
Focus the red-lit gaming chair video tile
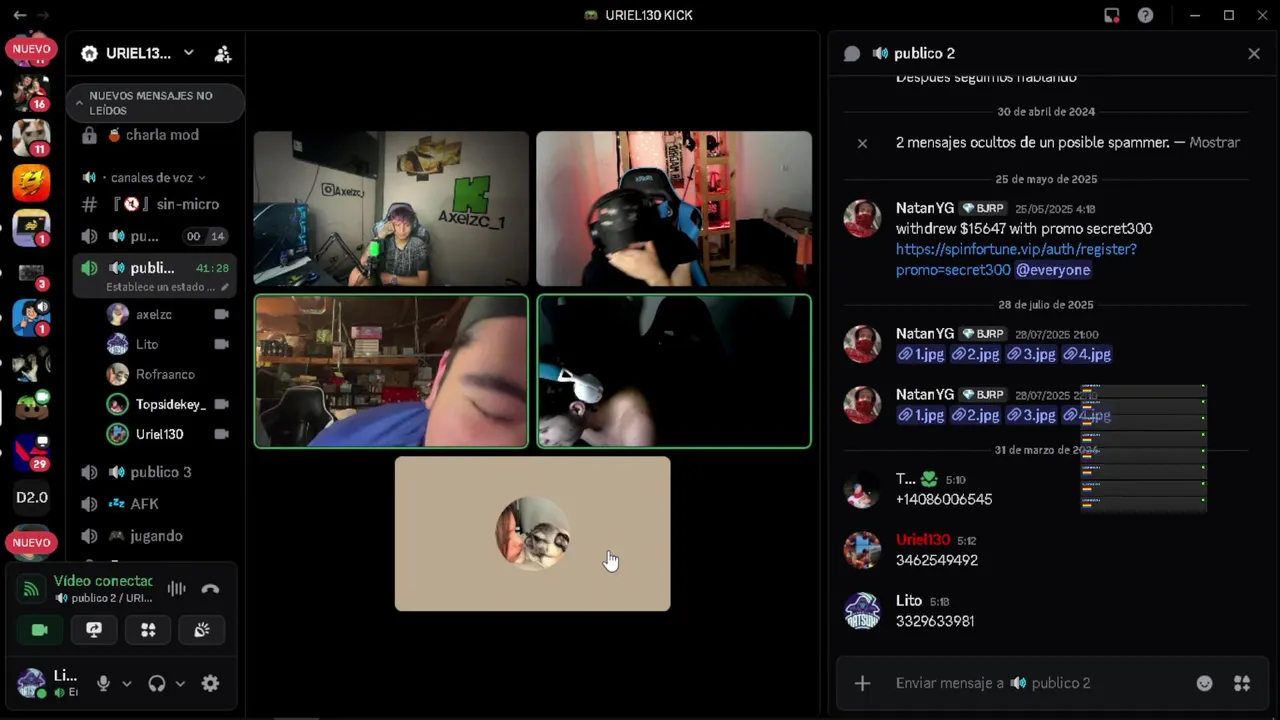[x=674, y=209]
